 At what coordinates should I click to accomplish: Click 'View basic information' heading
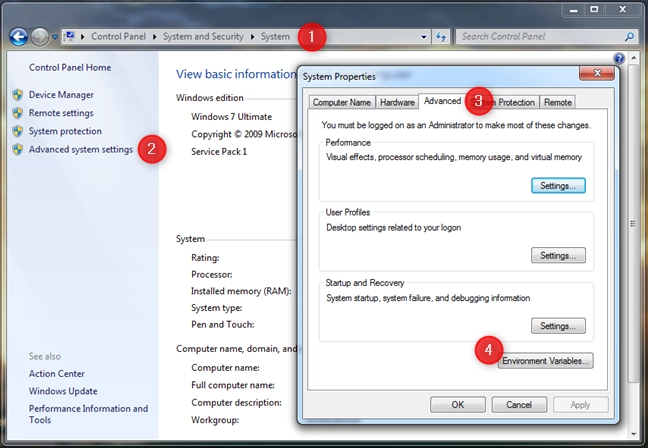tap(236, 74)
